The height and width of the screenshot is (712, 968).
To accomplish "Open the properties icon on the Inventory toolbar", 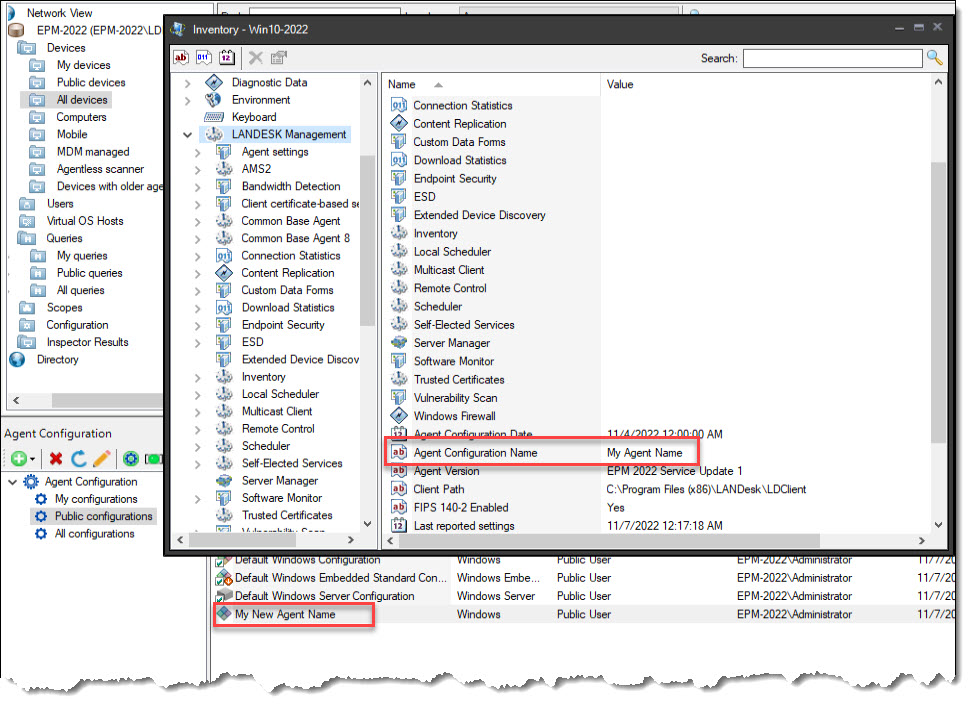I will [x=278, y=58].
